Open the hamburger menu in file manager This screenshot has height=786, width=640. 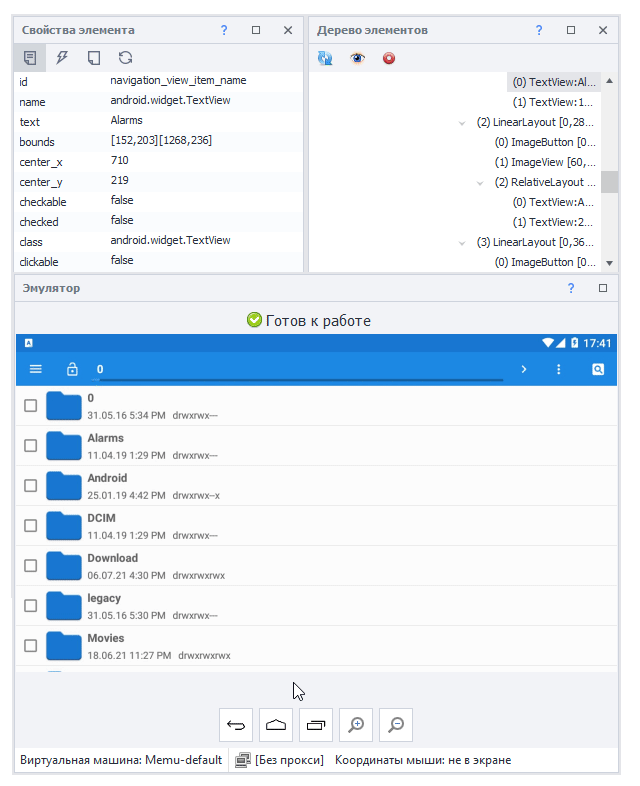coord(36,369)
